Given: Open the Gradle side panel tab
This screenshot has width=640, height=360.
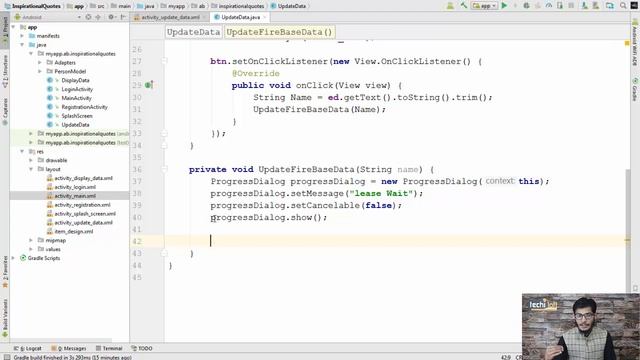Looking at the screenshot, I should pyautogui.click(x=635, y=90).
